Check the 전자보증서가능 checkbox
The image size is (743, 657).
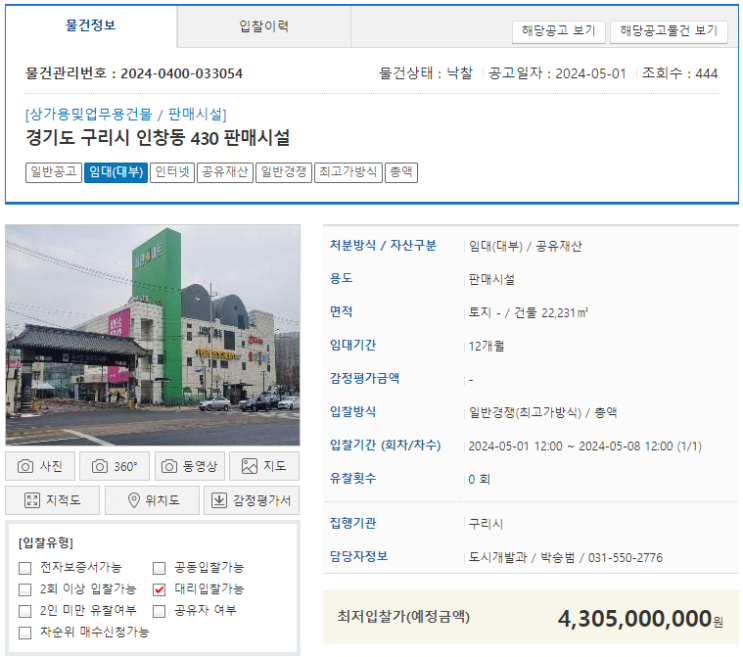coord(25,567)
